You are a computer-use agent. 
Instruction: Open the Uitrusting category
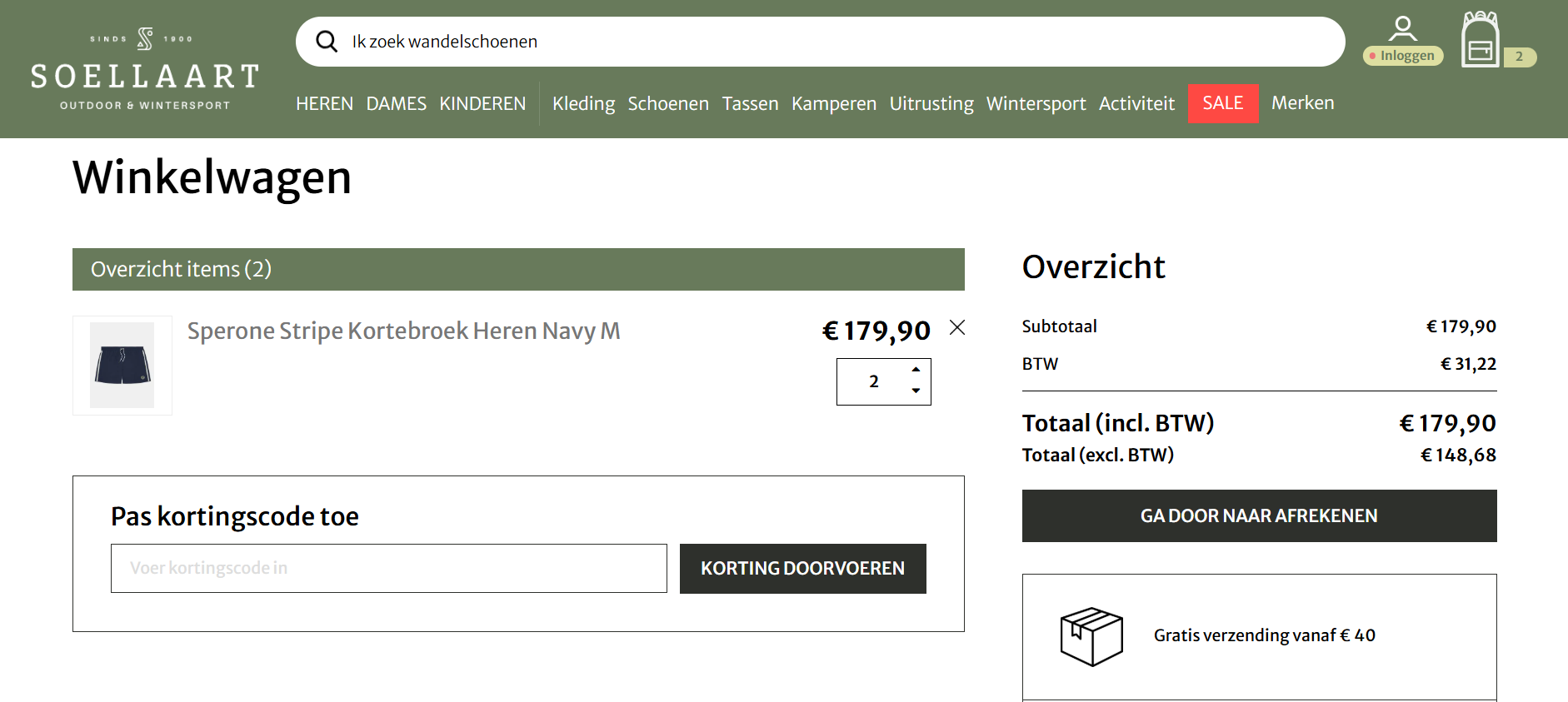click(931, 103)
